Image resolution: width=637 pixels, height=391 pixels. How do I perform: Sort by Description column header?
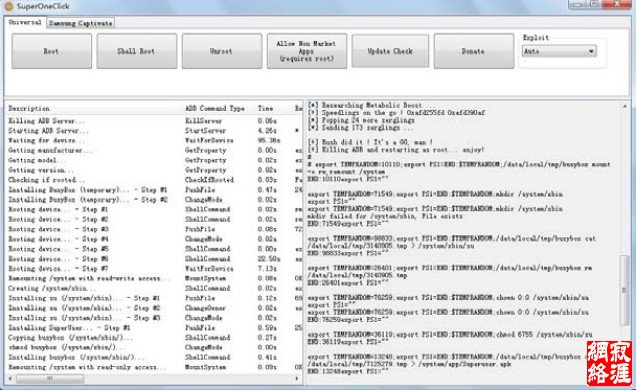[x=29, y=109]
